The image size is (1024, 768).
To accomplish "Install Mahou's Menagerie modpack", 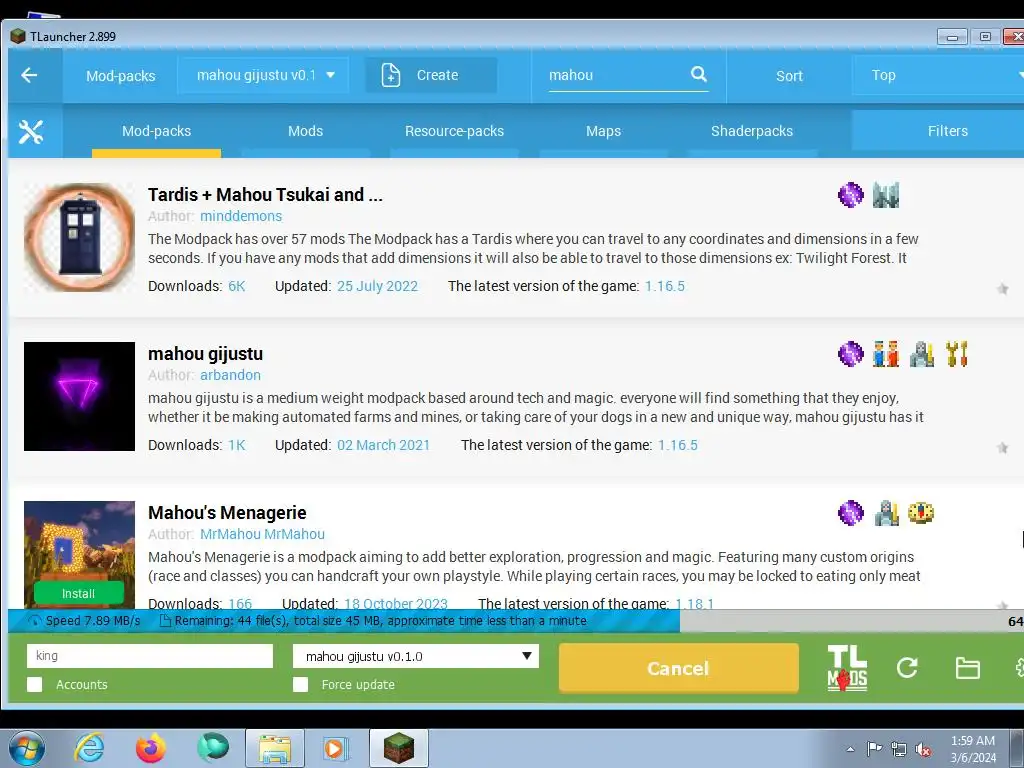I will [x=78, y=593].
